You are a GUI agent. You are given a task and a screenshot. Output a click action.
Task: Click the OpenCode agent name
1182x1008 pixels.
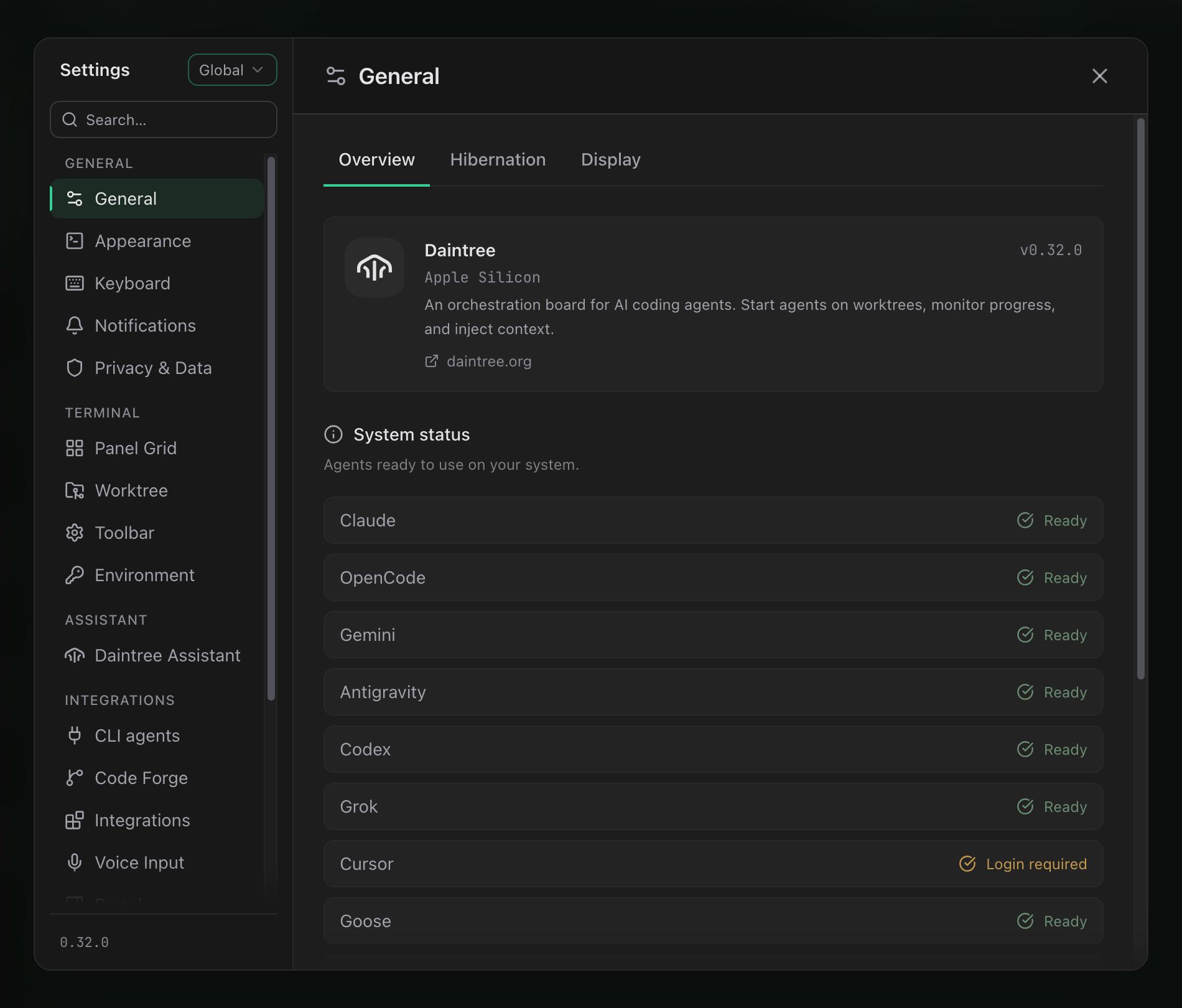click(383, 577)
